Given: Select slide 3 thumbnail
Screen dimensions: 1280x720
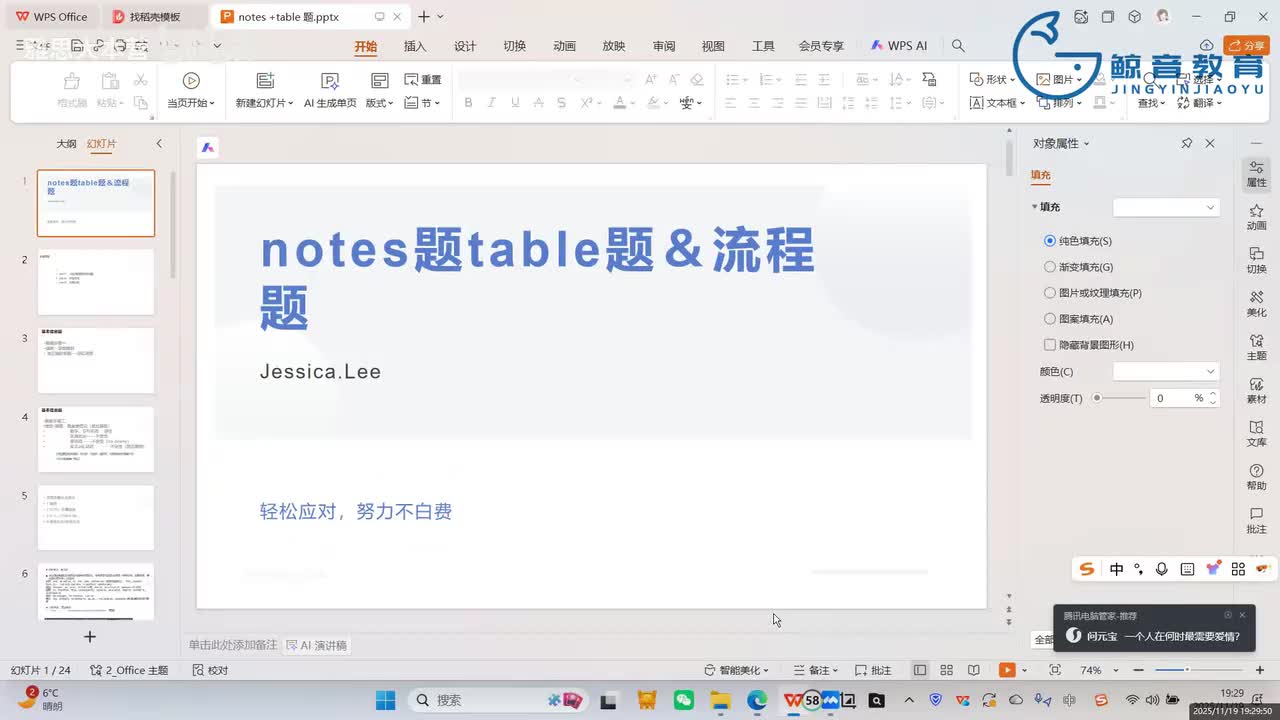Looking at the screenshot, I should pyautogui.click(x=96, y=360).
